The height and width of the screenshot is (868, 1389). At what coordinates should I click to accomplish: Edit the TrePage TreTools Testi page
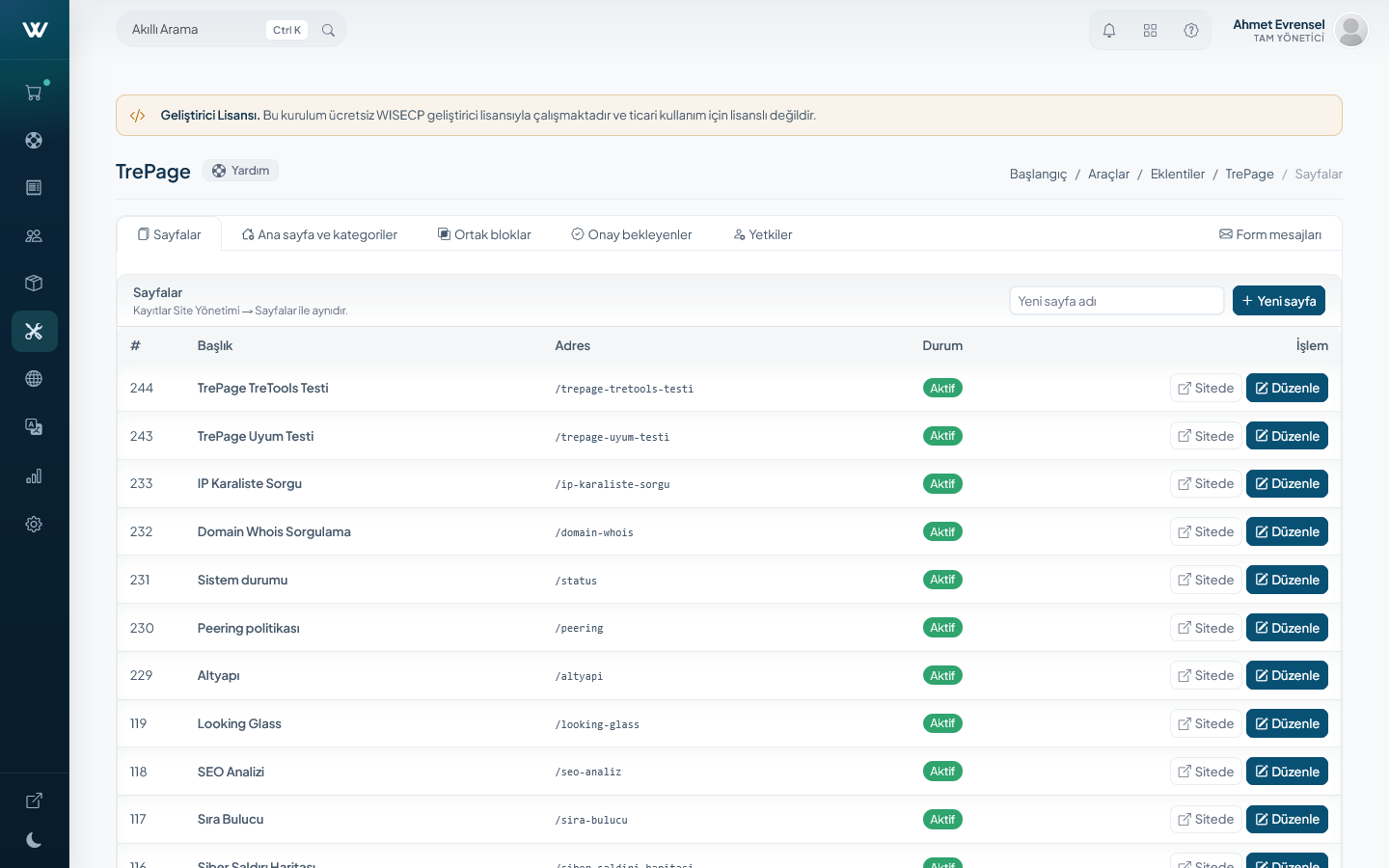point(1287,388)
